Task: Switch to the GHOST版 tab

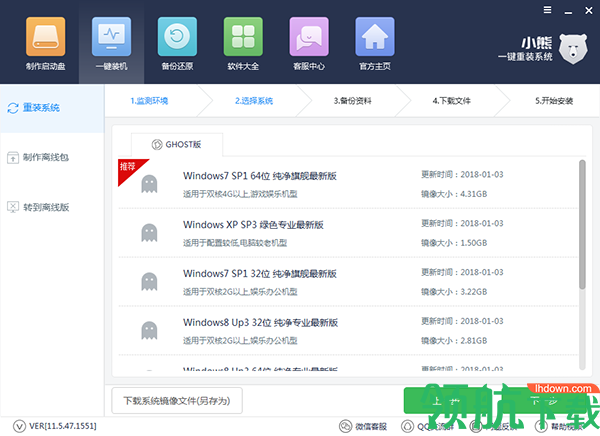Action: coord(177,145)
